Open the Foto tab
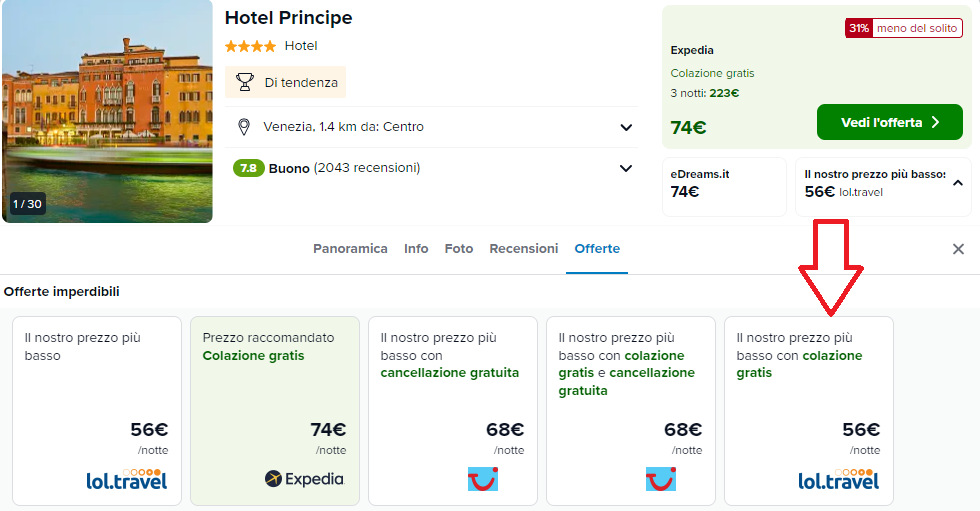Image resolution: width=980 pixels, height=511 pixels. pyautogui.click(x=459, y=249)
